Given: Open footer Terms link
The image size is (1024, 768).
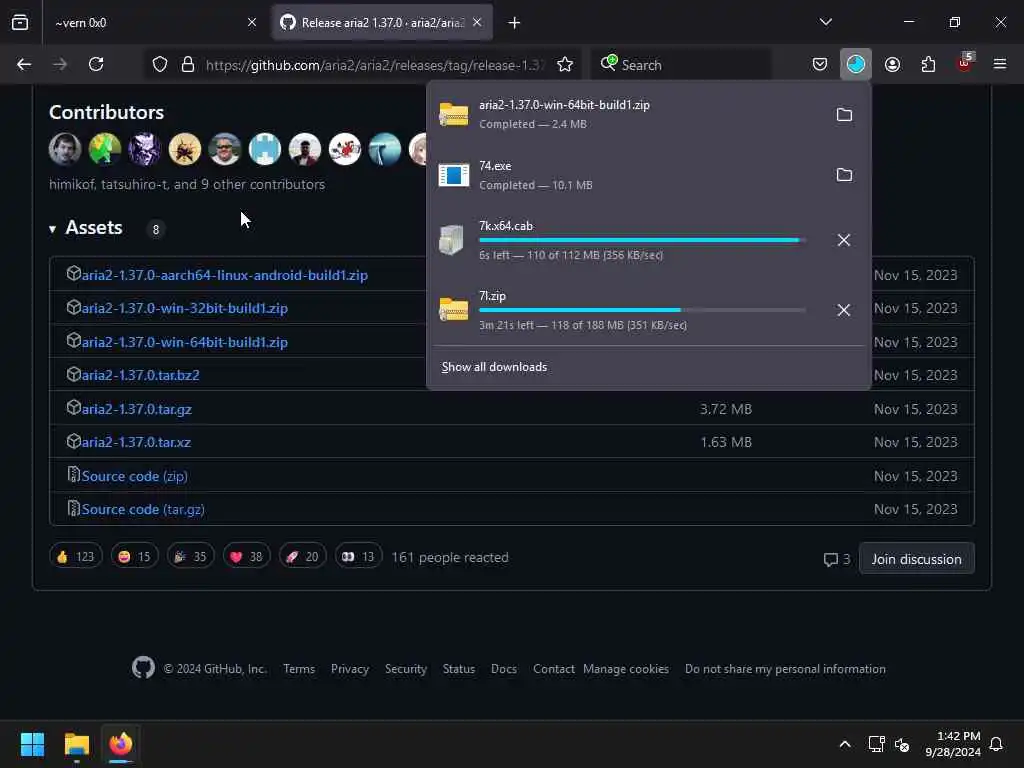Looking at the screenshot, I should point(299,669).
